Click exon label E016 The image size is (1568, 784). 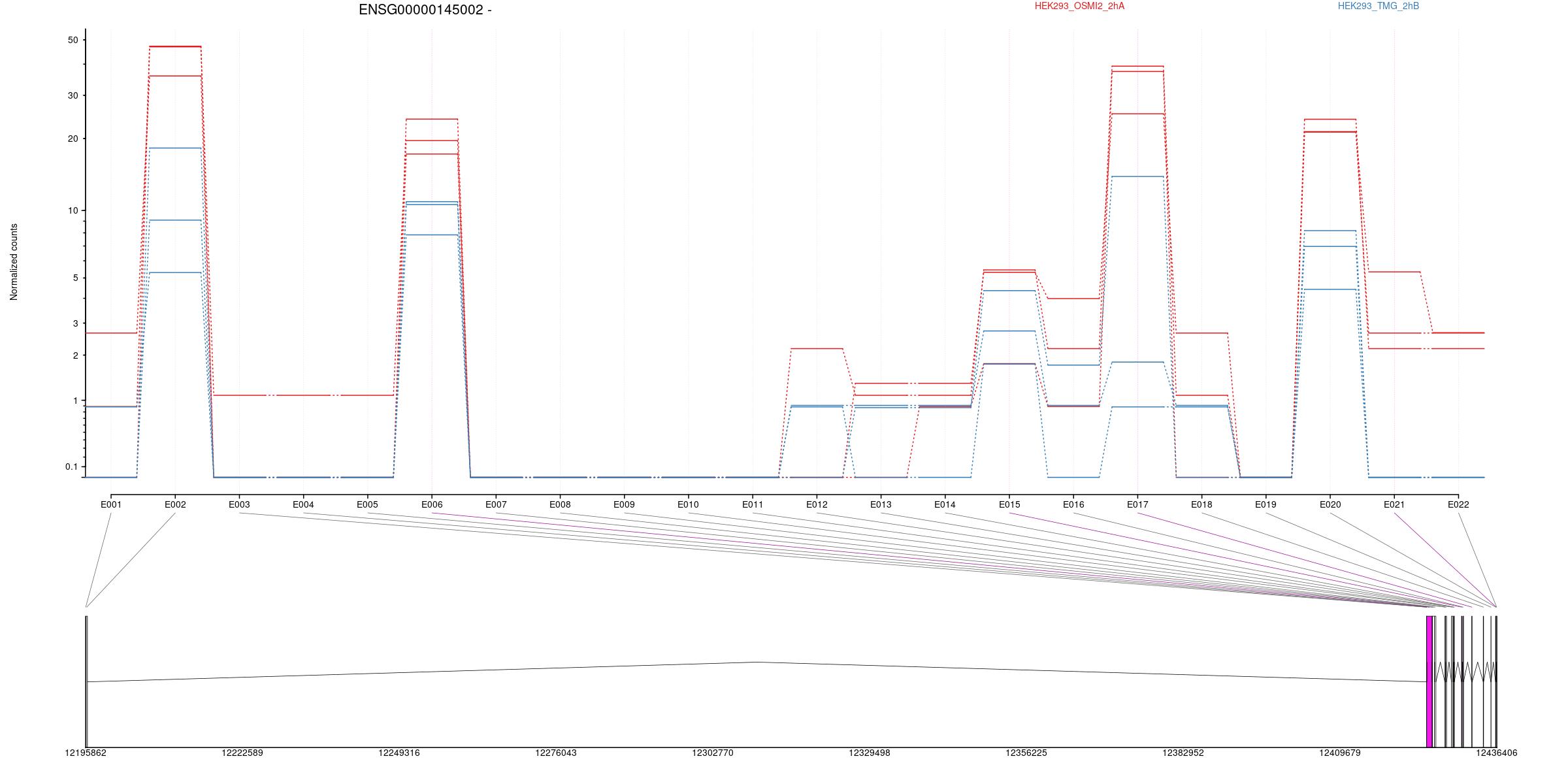click(1073, 504)
